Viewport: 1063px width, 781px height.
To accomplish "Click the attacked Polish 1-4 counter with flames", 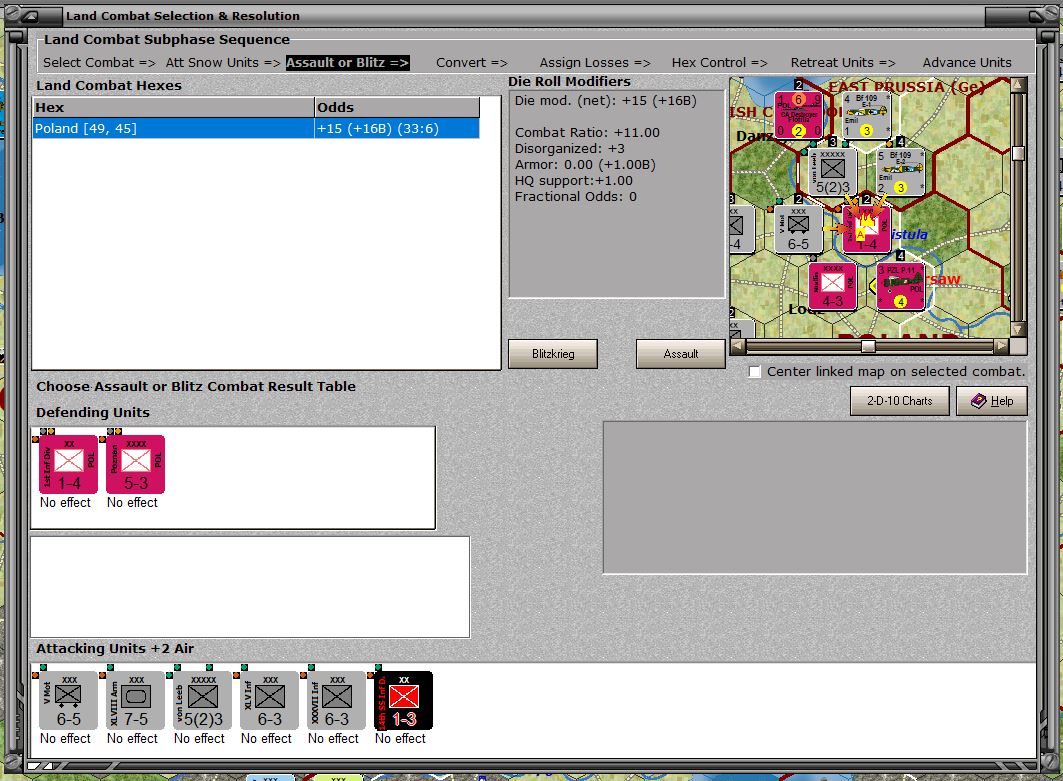I will coord(866,228).
